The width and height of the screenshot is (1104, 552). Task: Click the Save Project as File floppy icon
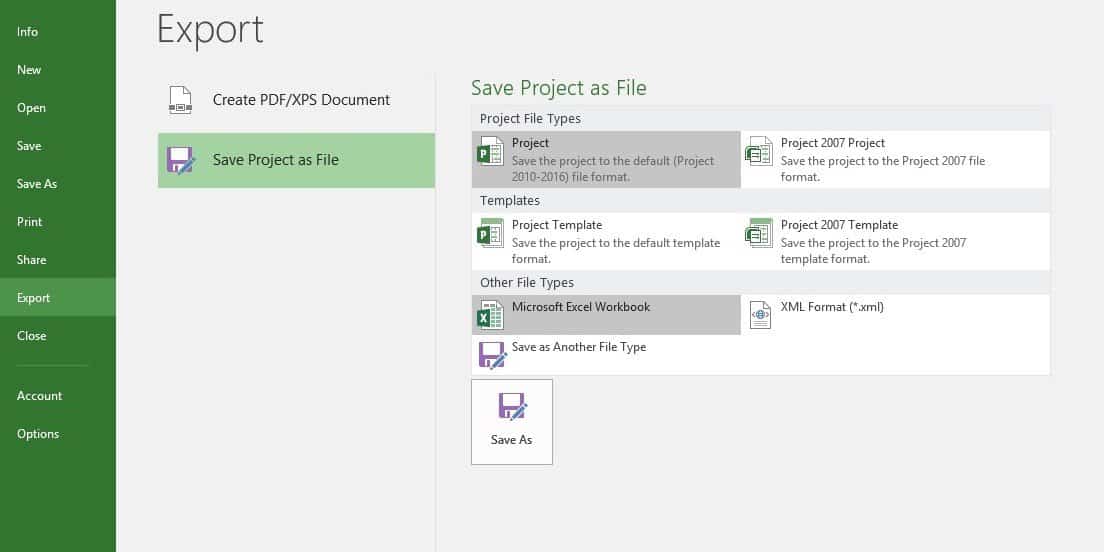coord(180,160)
